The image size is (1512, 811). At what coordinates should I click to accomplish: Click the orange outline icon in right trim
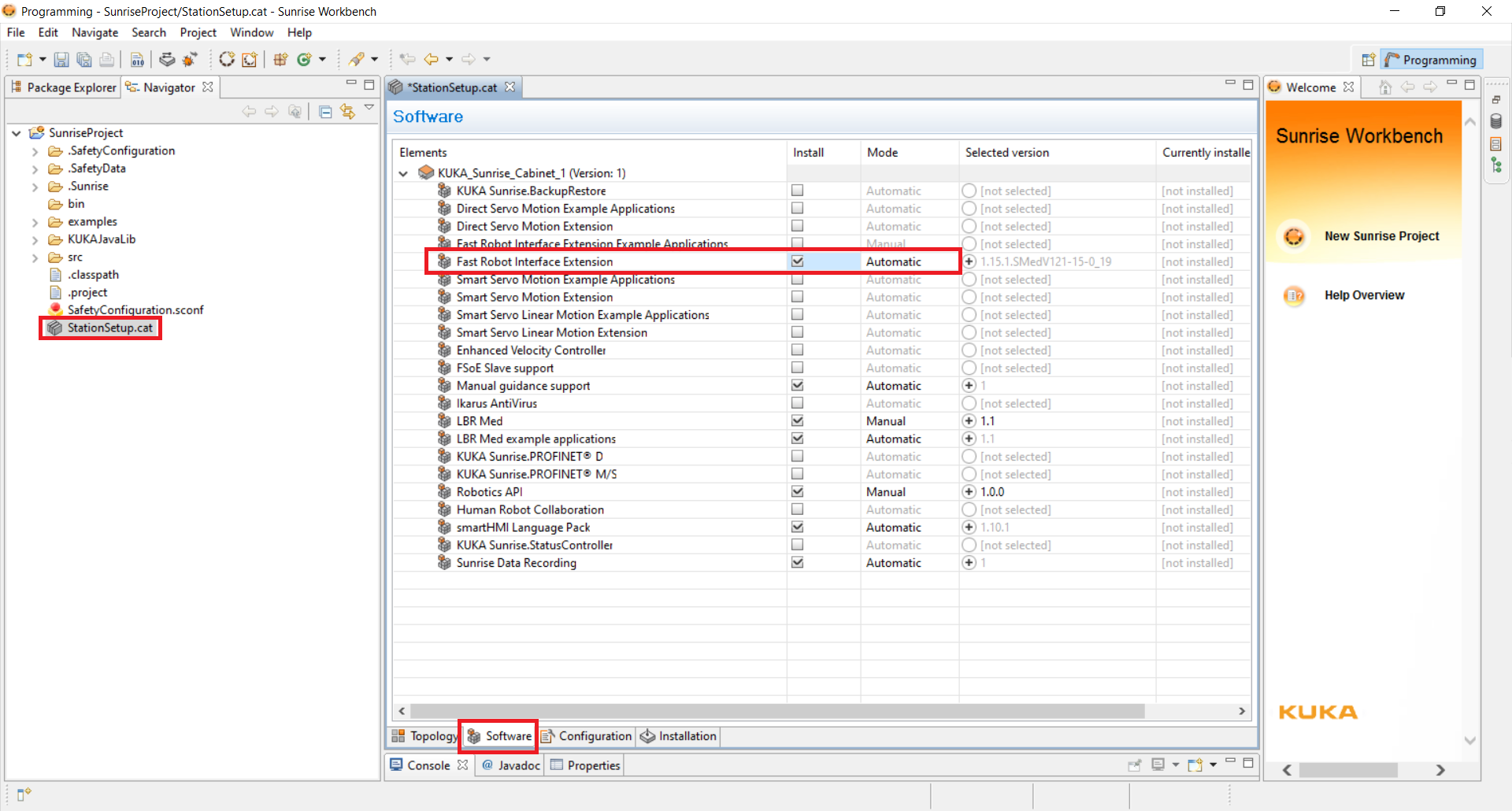[x=1496, y=144]
